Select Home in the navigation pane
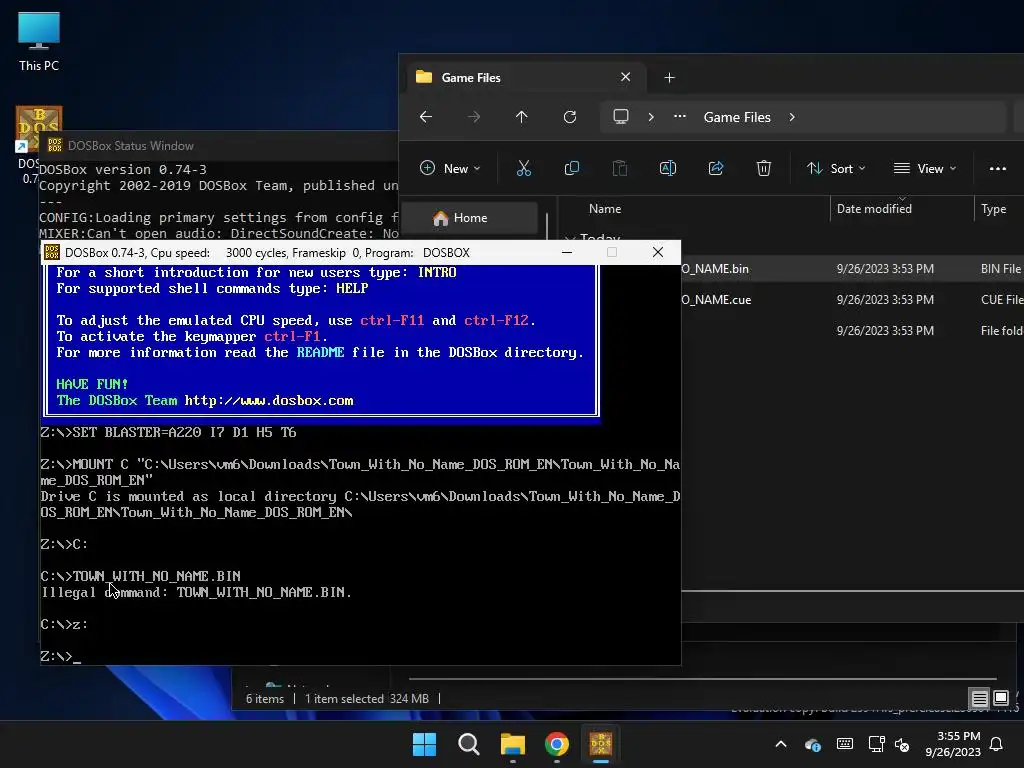 pyautogui.click(x=470, y=217)
